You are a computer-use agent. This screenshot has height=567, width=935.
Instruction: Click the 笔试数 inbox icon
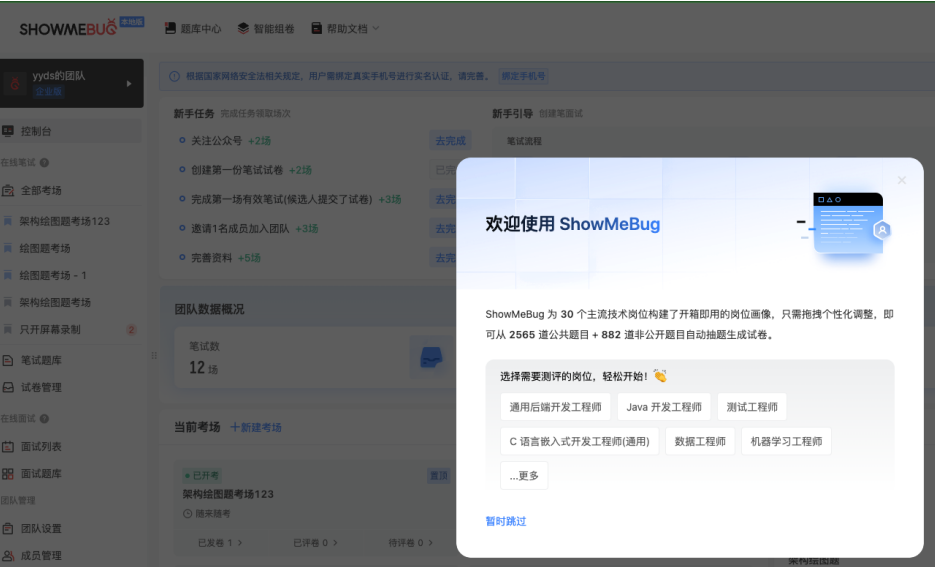[432, 357]
